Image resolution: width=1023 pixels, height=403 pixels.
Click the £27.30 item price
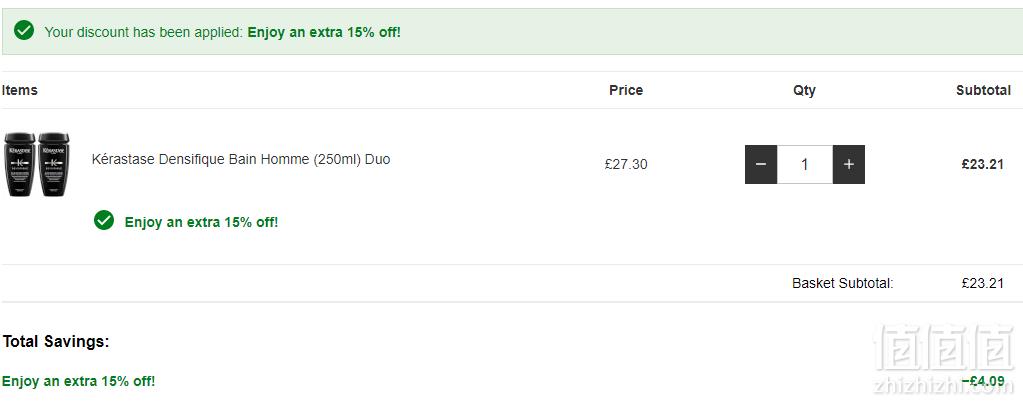[x=626, y=164]
